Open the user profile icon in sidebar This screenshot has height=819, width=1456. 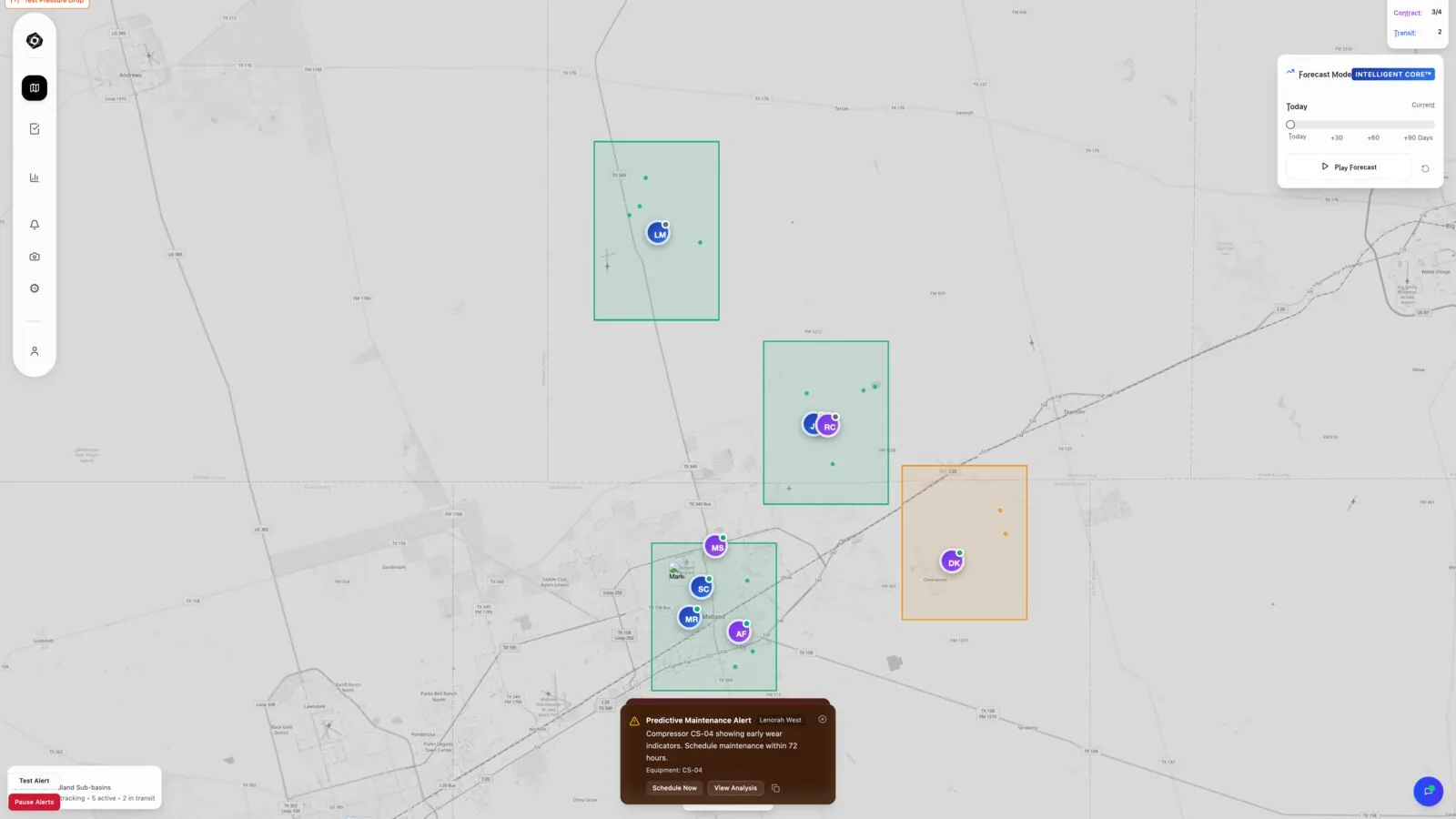click(x=35, y=351)
